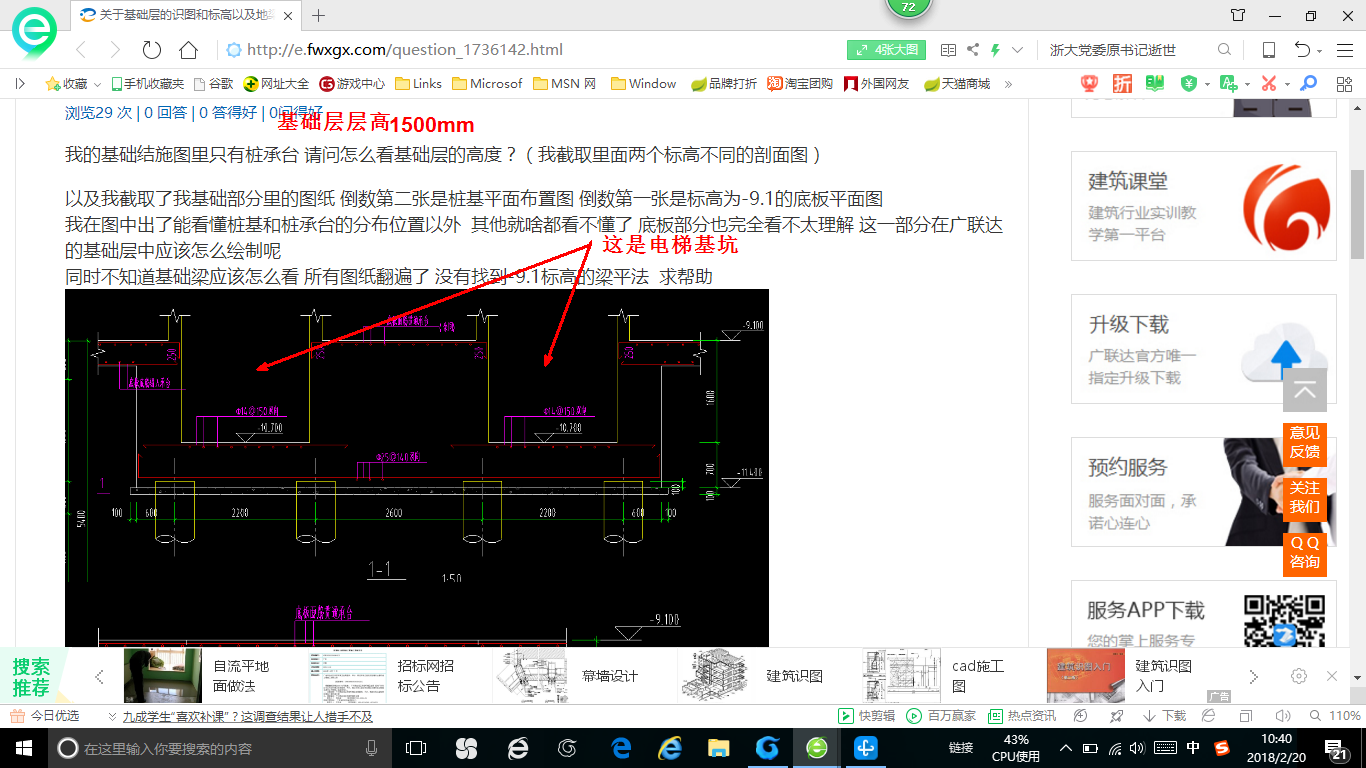The width and height of the screenshot is (1366, 768).
Task: Click the mobile device icon in toolbar
Action: 1268,50
